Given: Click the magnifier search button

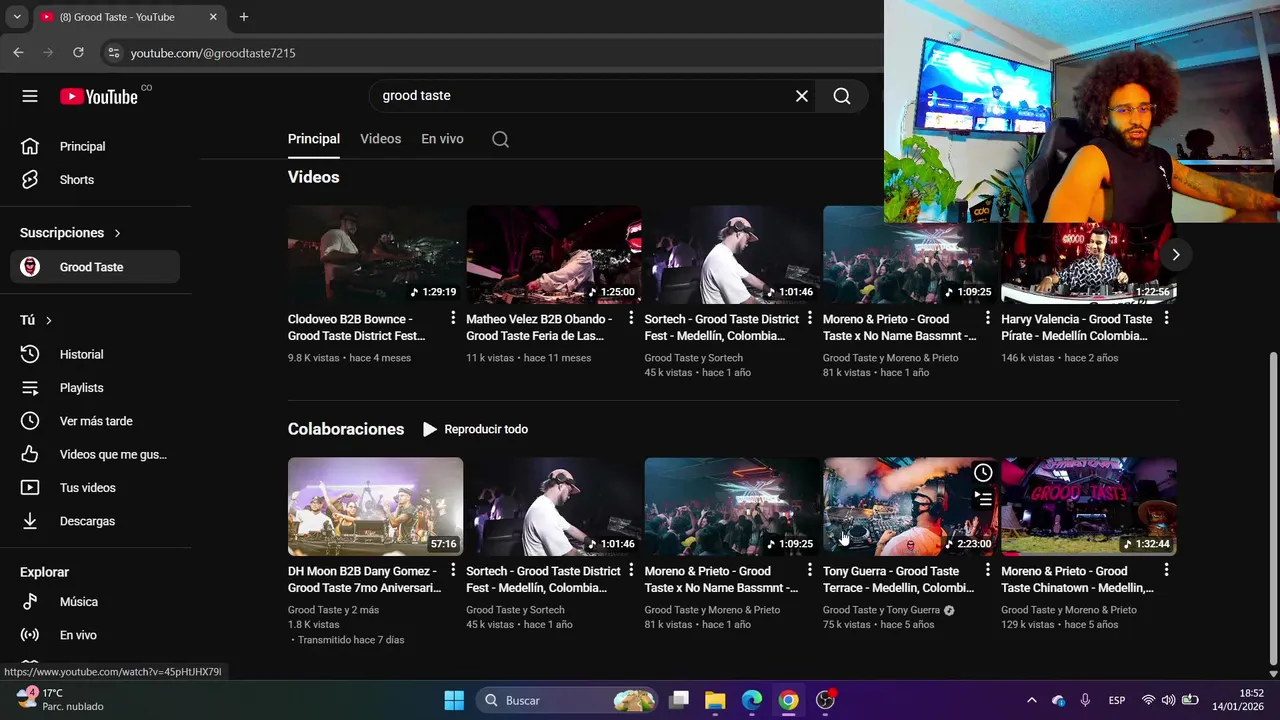Looking at the screenshot, I should pyautogui.click(x=842, y=96).
